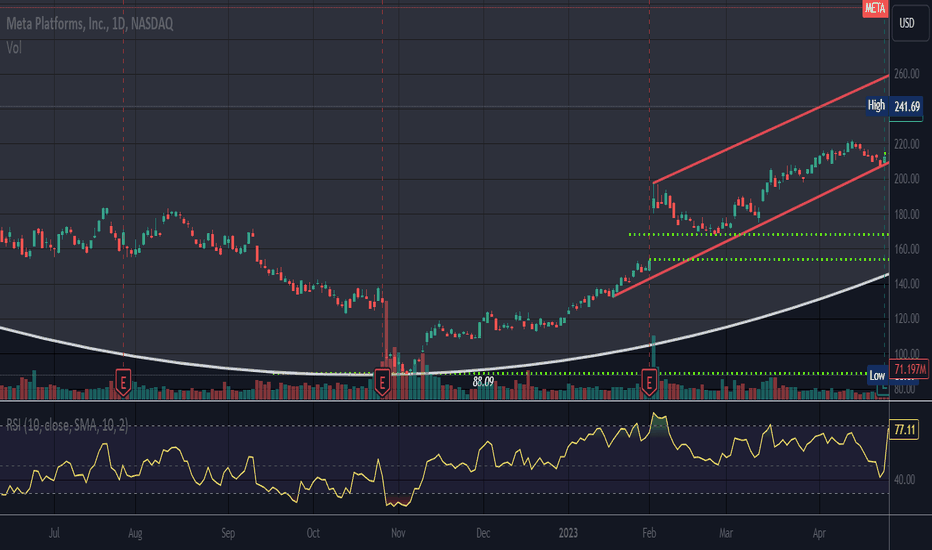Click the Feb label on time axis
Image resolution: width=932 pixels, height=550 pixels.
pyautogui.click(x=649, y=533)
